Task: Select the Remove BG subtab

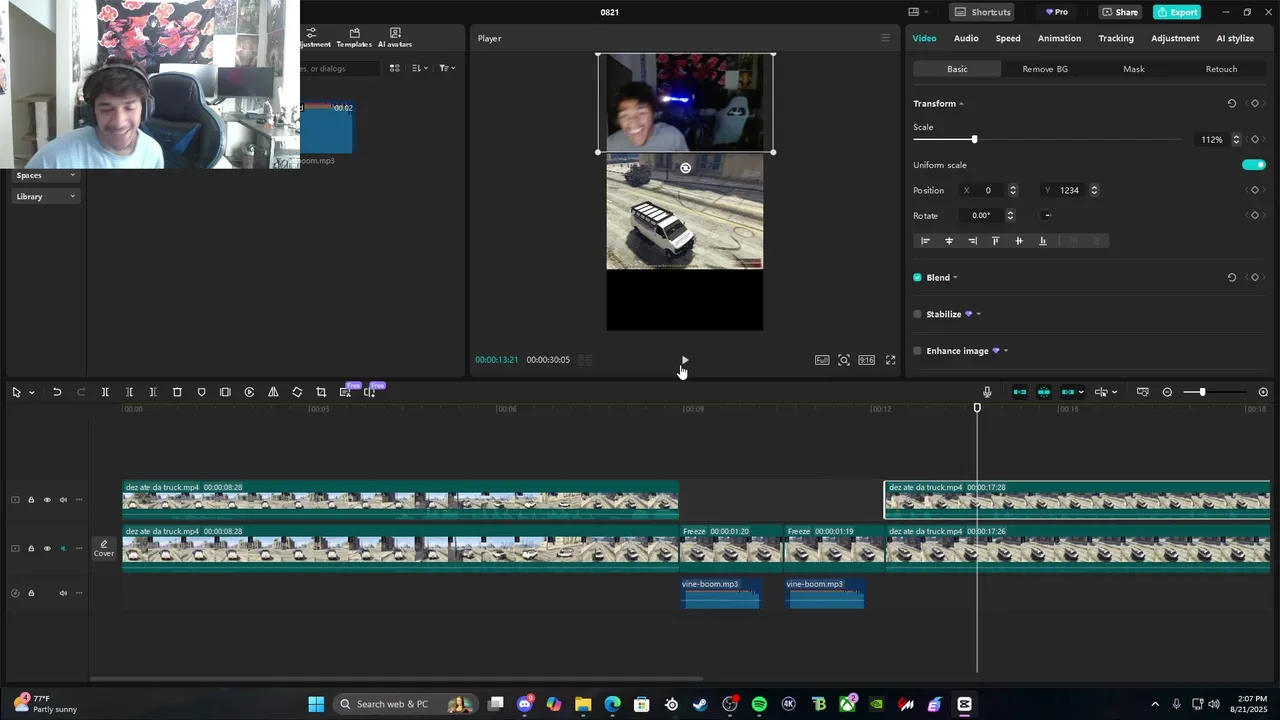Action: tap(1045, 69)
